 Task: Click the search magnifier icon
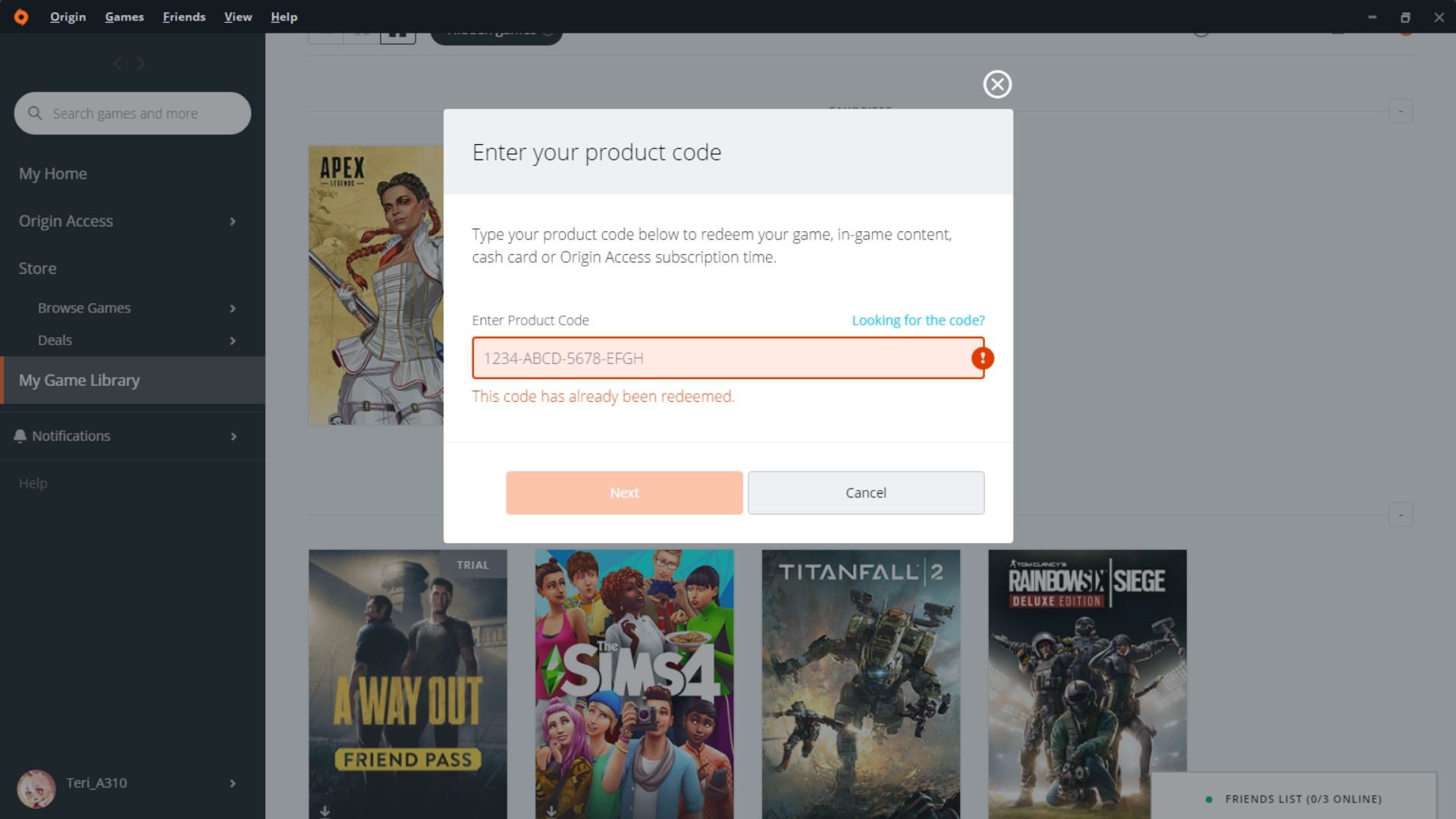(x=35, y=113)
